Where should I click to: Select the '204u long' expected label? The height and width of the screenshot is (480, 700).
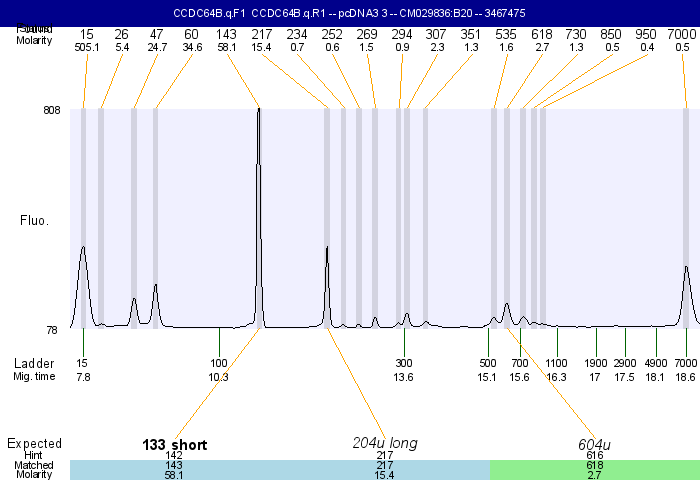385,443
